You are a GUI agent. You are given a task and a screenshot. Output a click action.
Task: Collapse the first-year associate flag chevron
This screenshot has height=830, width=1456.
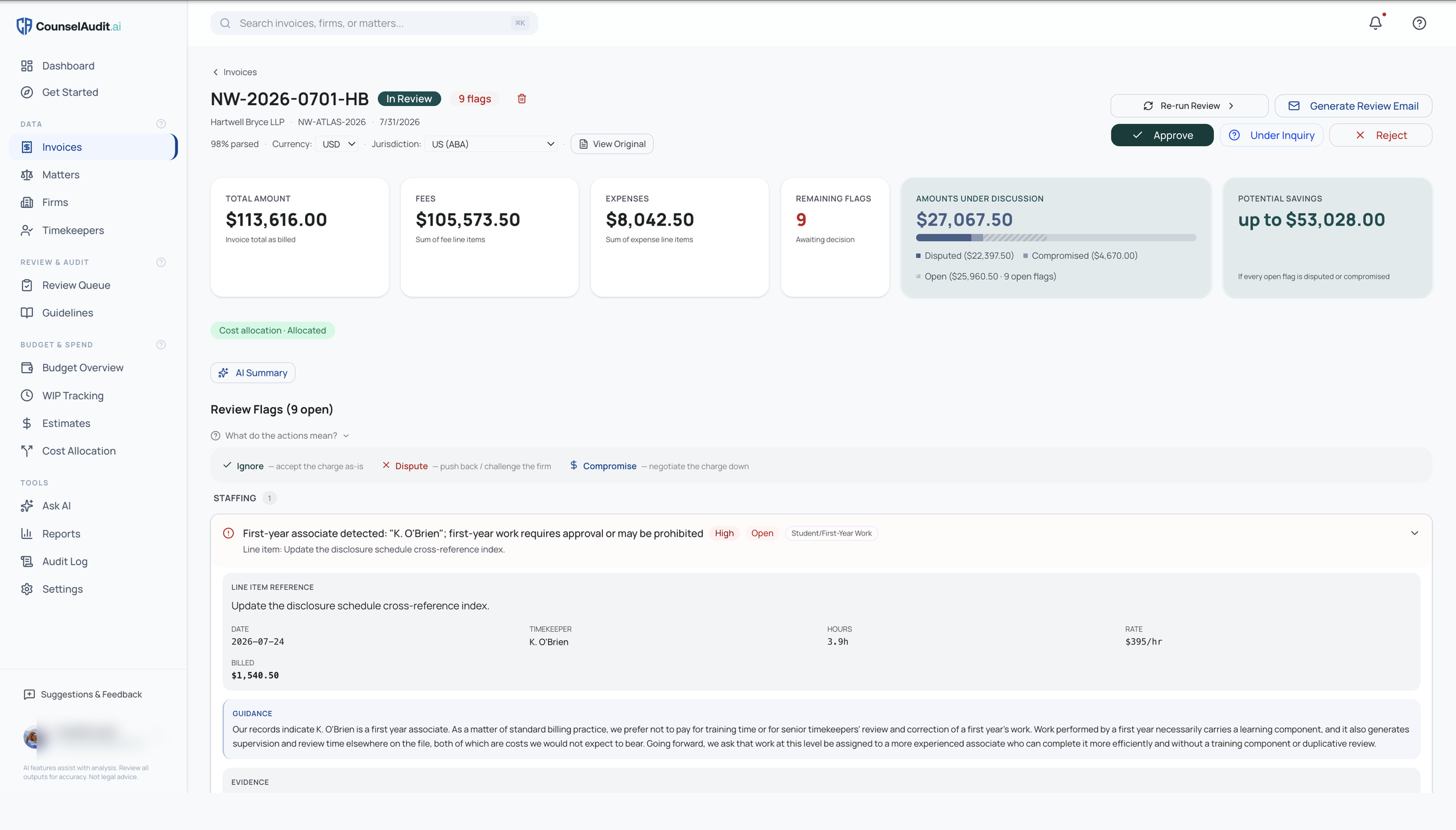(x=1414, y=533)
